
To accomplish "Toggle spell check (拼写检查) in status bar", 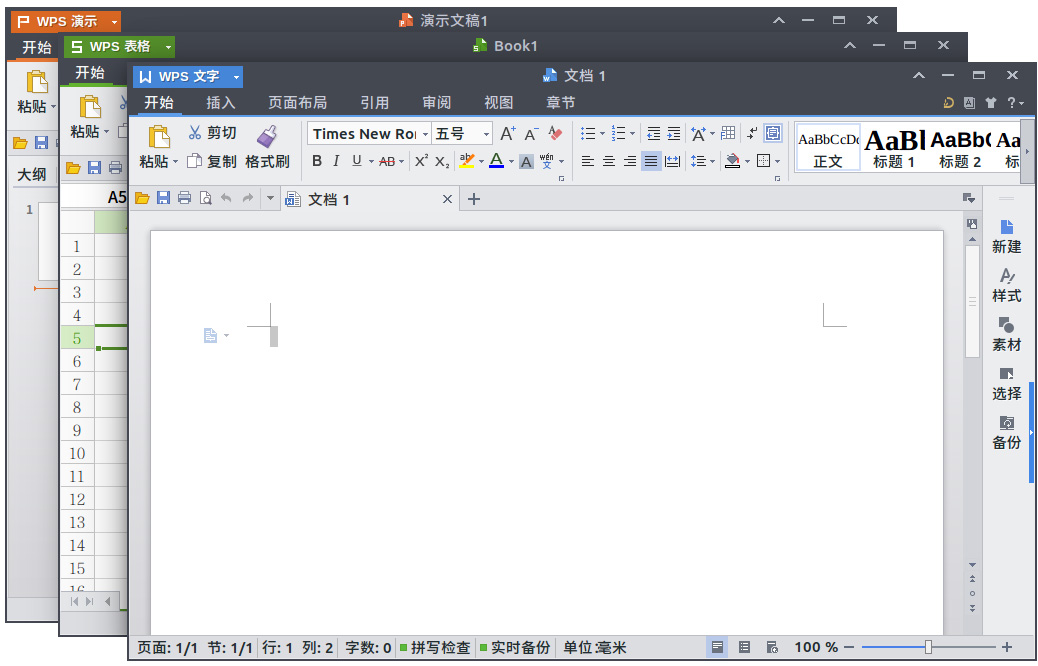I will pos(435,647).
